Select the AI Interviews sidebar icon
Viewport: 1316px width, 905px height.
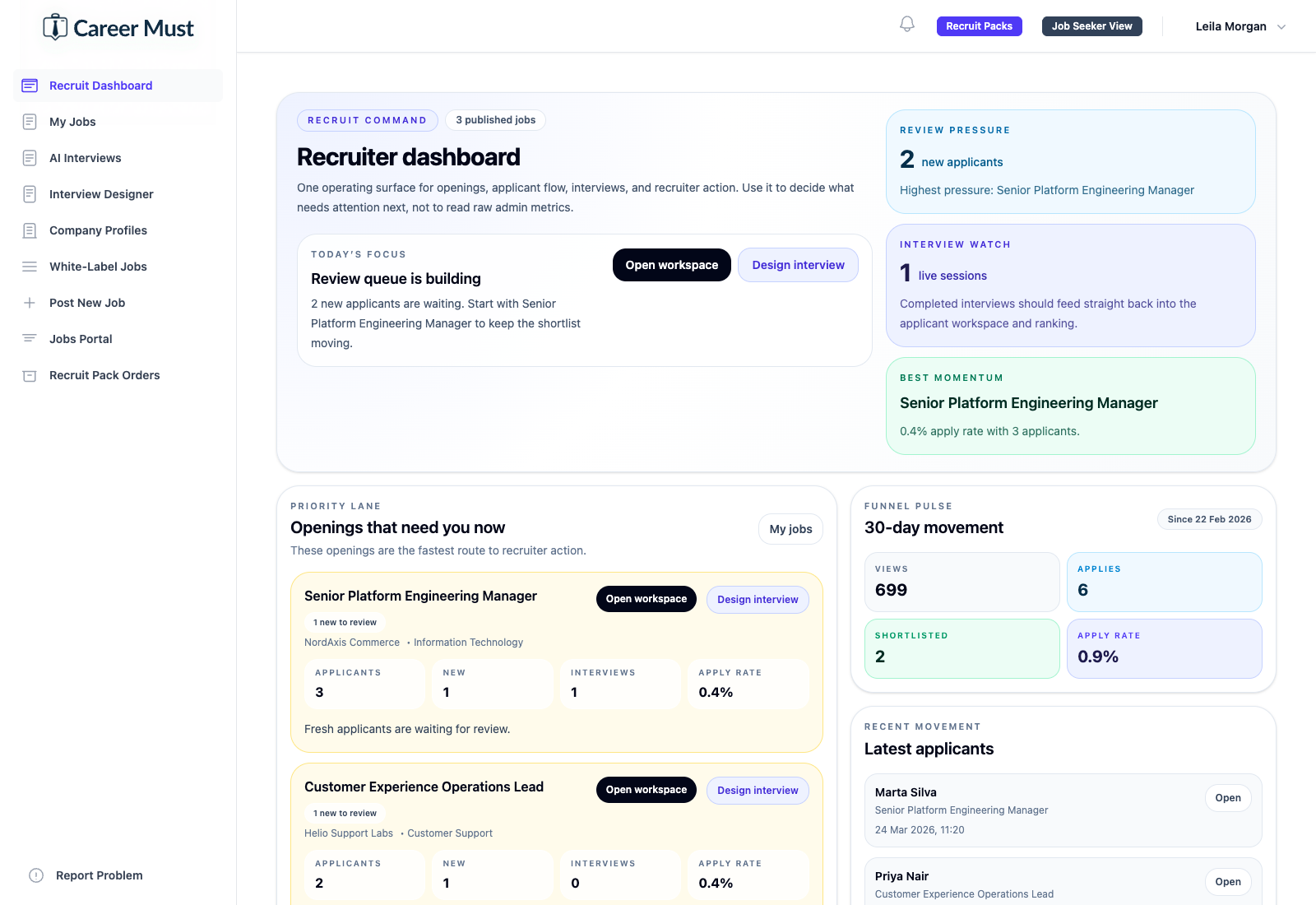point(30,157)
